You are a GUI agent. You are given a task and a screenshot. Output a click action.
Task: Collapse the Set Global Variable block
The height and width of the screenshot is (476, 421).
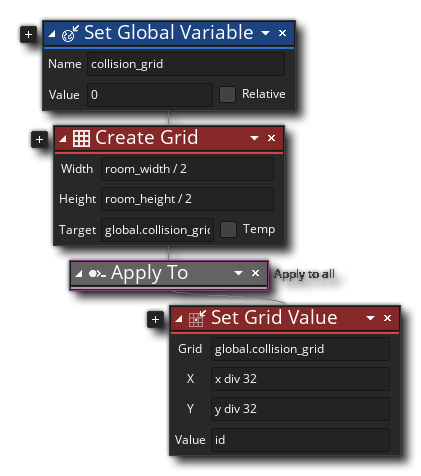point(52,33)
